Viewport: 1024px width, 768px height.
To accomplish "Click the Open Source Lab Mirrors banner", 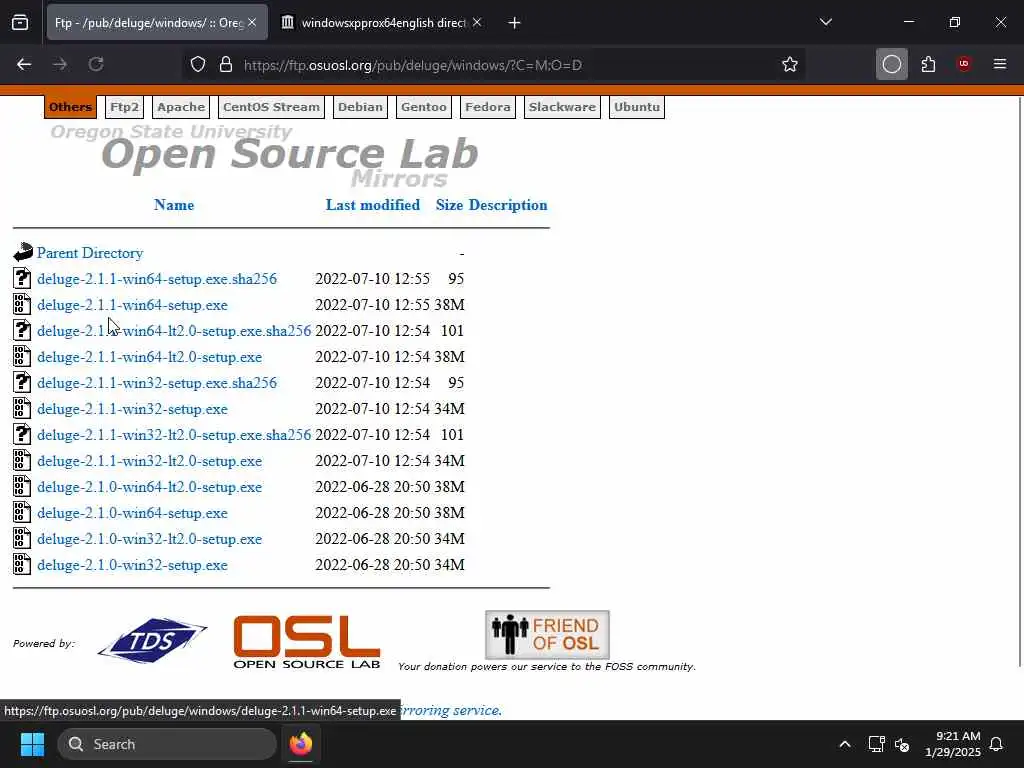I will [264, 155].
